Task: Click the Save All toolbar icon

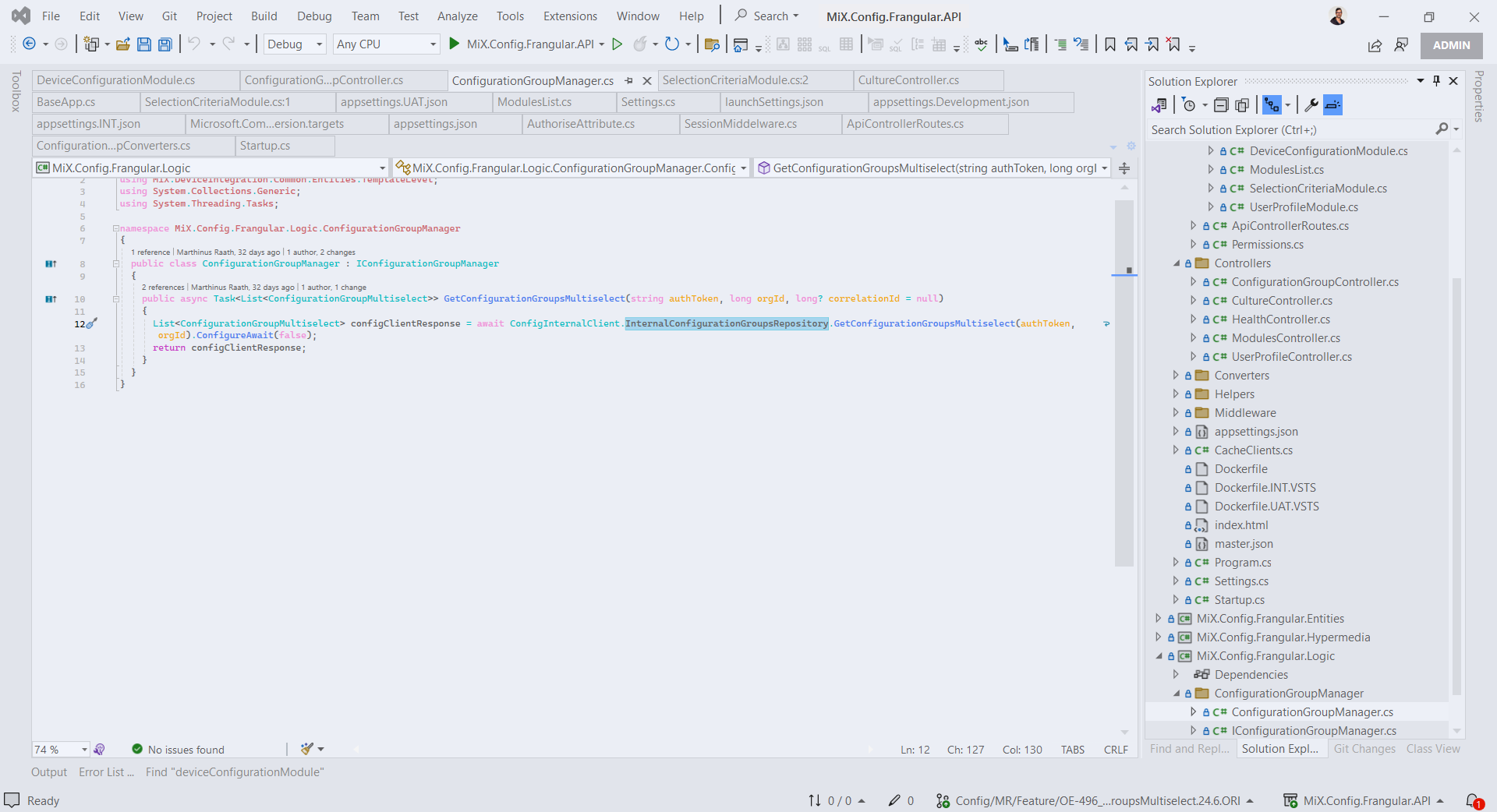Action: click(x=165, y=44)
